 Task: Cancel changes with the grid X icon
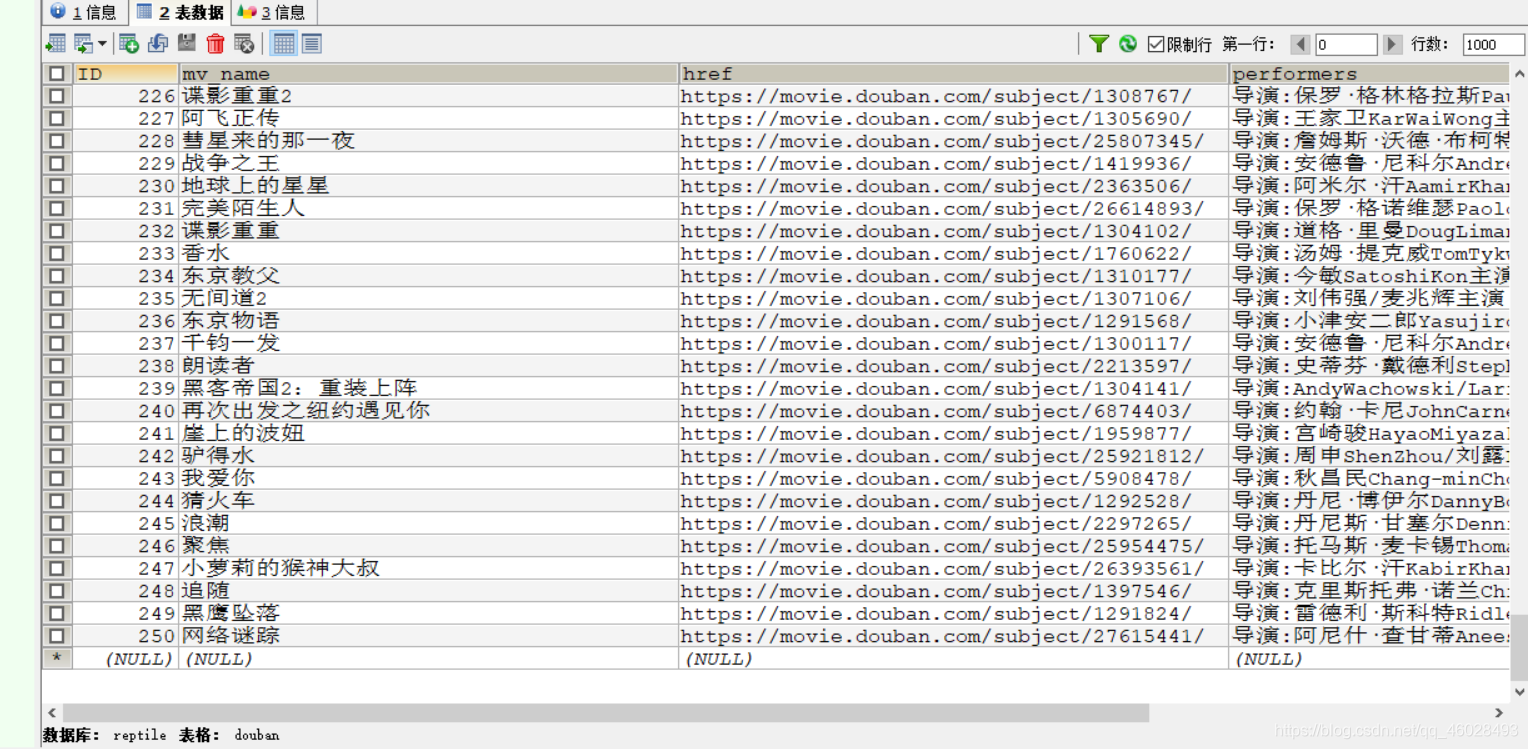point(244,43)
